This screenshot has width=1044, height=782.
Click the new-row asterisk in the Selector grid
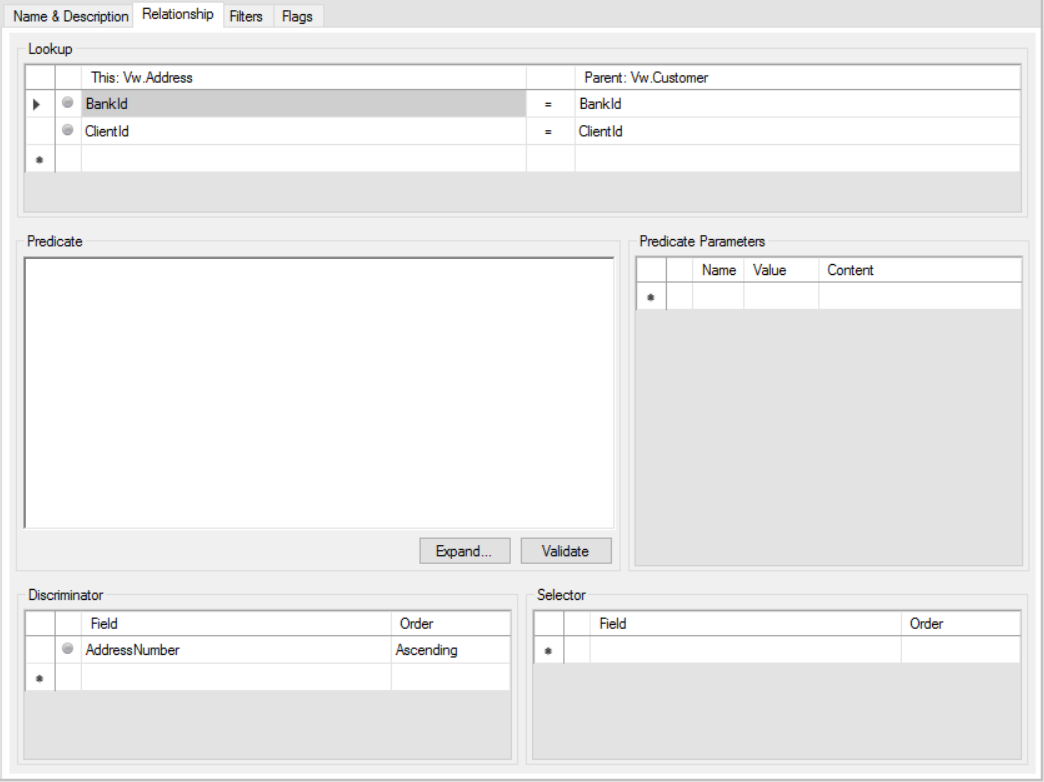(549, 649)
